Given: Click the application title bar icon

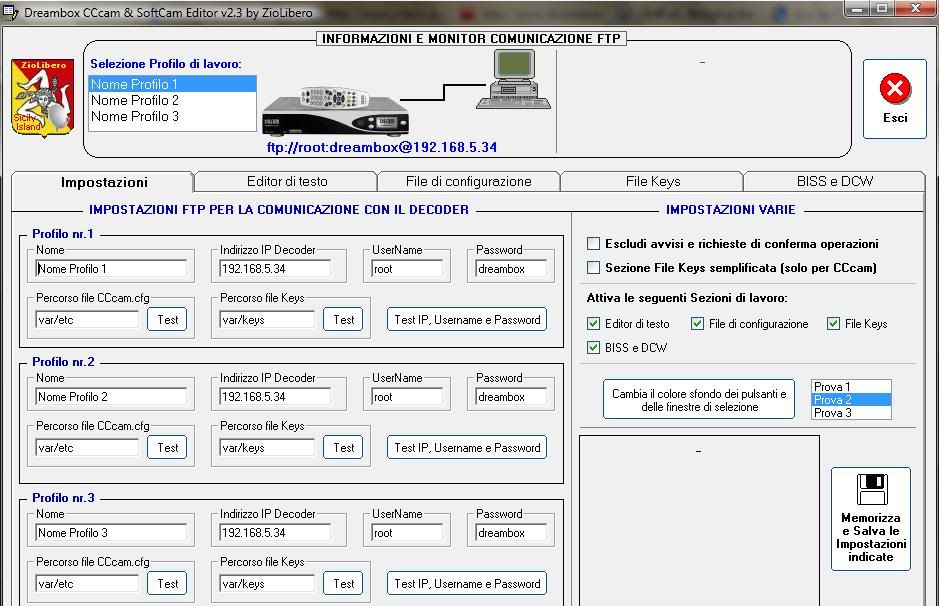Looking at the screenshot, I should (10, 12).
